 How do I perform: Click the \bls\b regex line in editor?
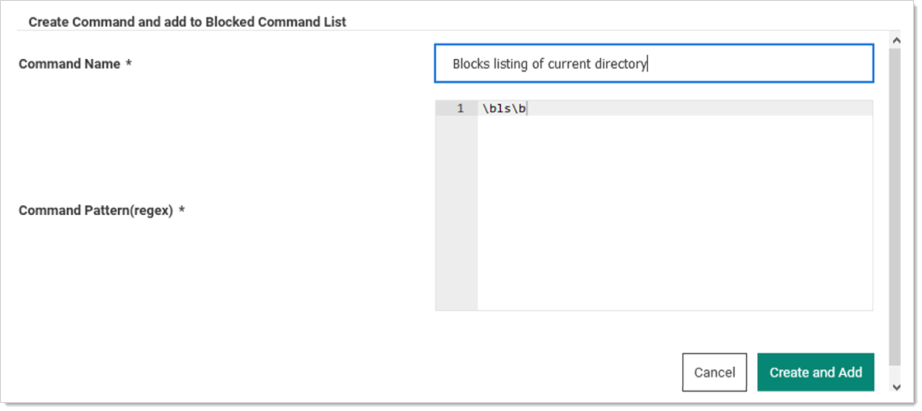click(x=504, y=108)
